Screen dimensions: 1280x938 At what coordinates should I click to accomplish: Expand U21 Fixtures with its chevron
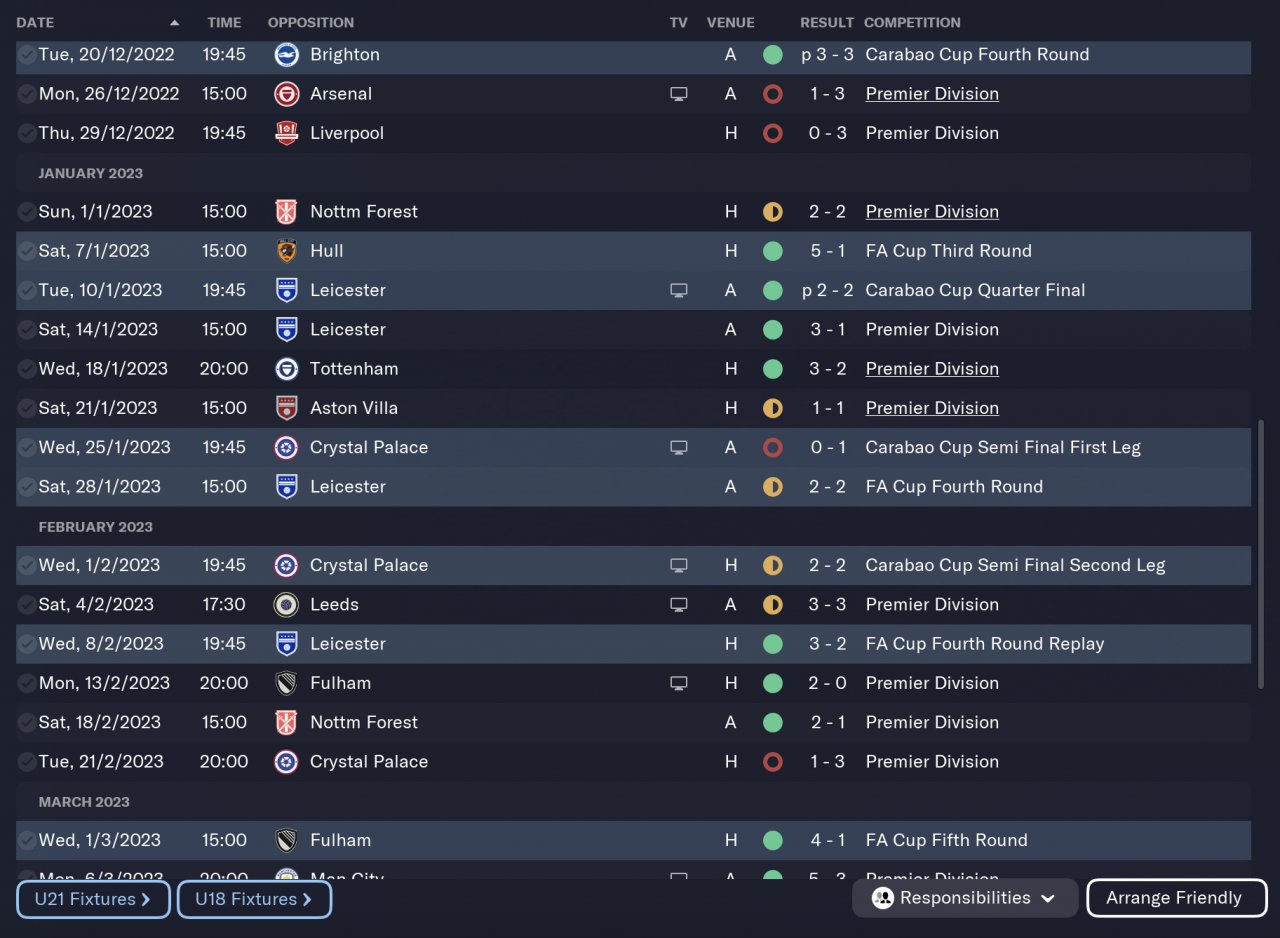point(146,899)
